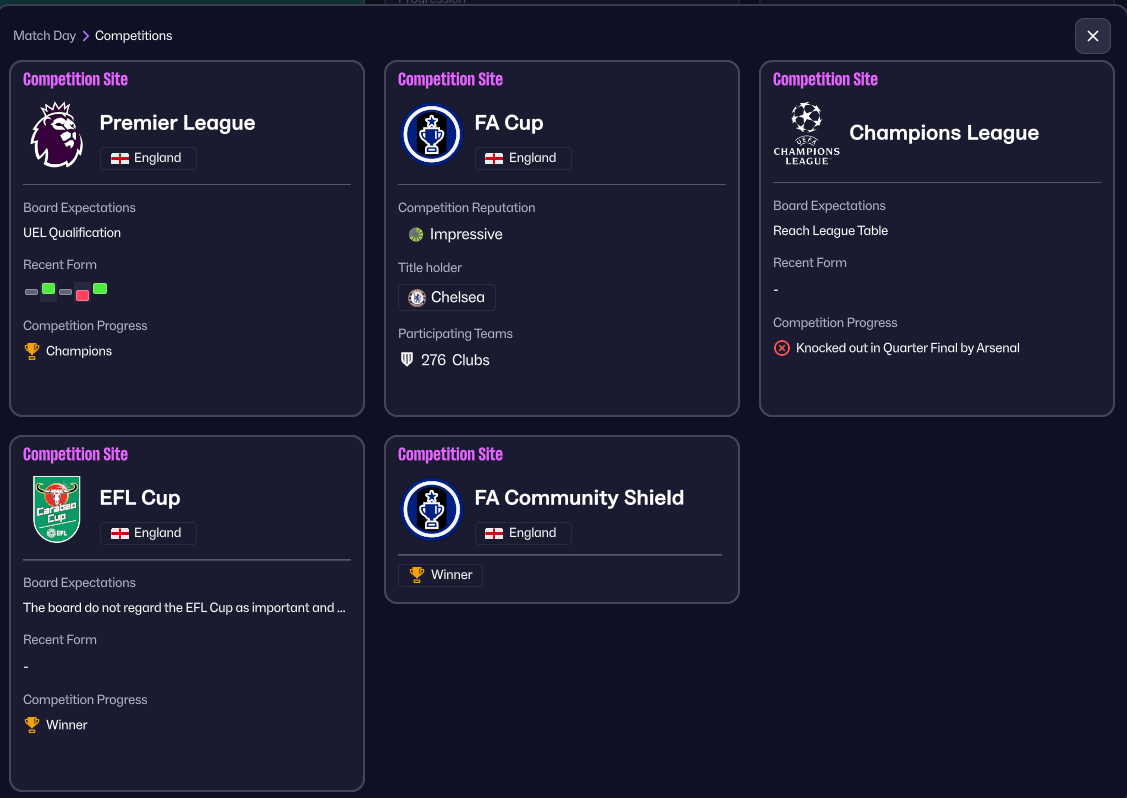Click the UEFA Champions League logo

coord(806,133)
